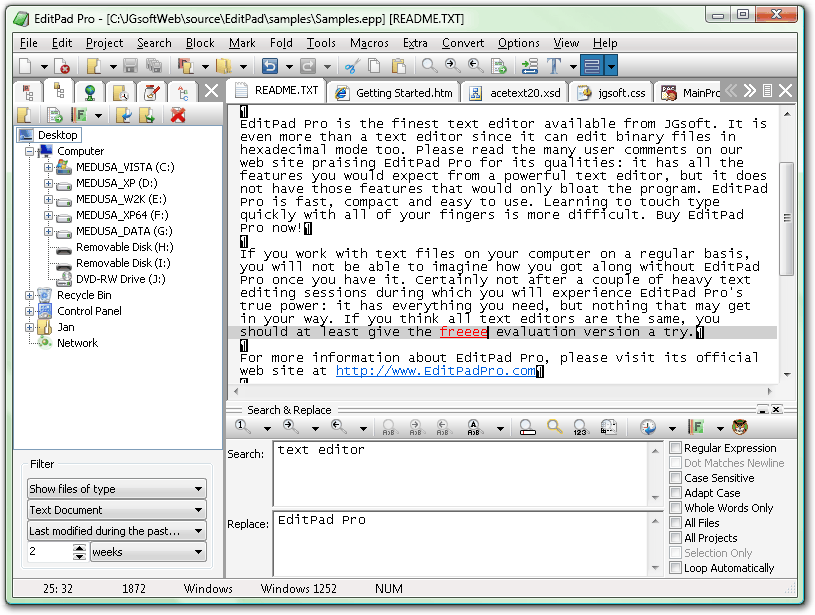Viewport: 815px width, 615px height.
Task: Click the green F filter icon in file panel
Action: coord(79,115)
